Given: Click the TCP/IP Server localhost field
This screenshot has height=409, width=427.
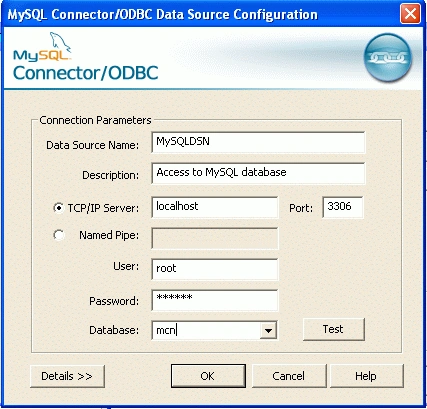Looking at the screenshot, I should tap(215, 207).
